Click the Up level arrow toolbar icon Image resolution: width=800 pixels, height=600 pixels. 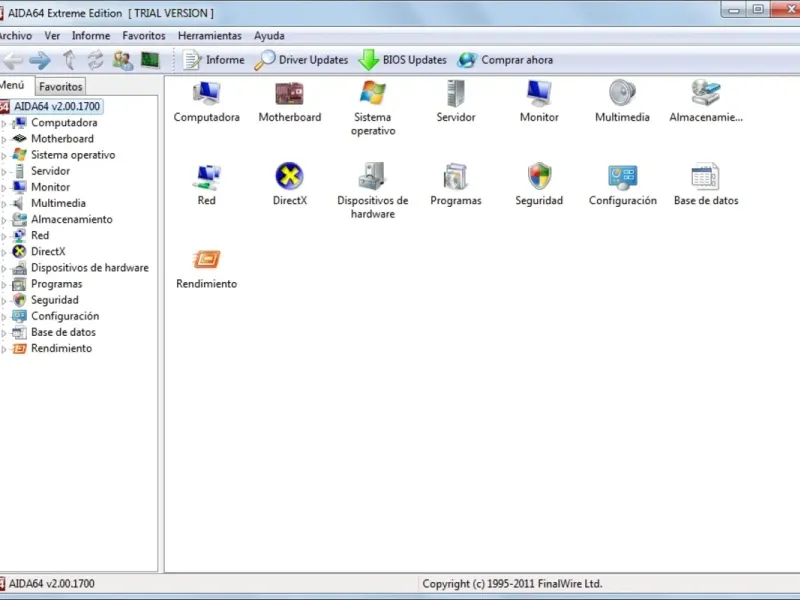pos(69,60)
